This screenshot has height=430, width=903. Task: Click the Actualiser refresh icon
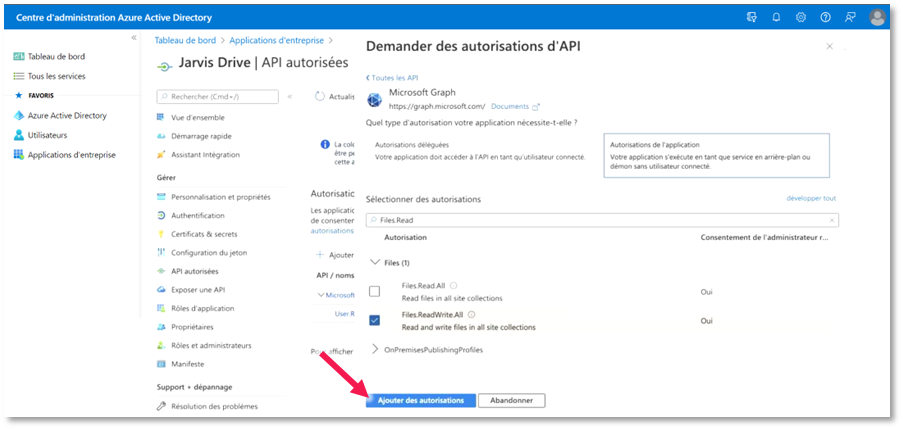320,97
